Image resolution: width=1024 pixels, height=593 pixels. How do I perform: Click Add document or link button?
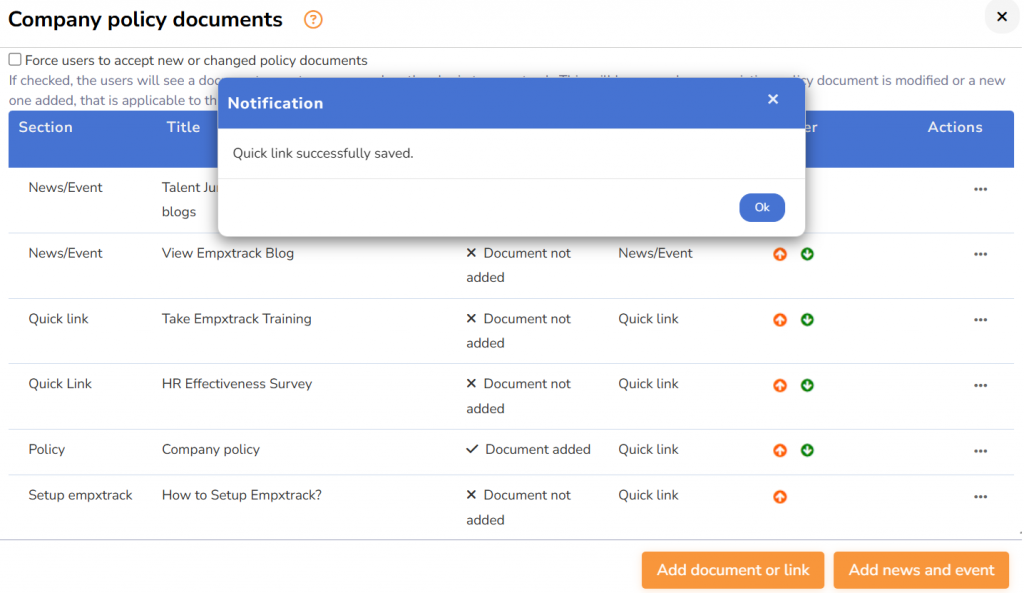(733, 570)
